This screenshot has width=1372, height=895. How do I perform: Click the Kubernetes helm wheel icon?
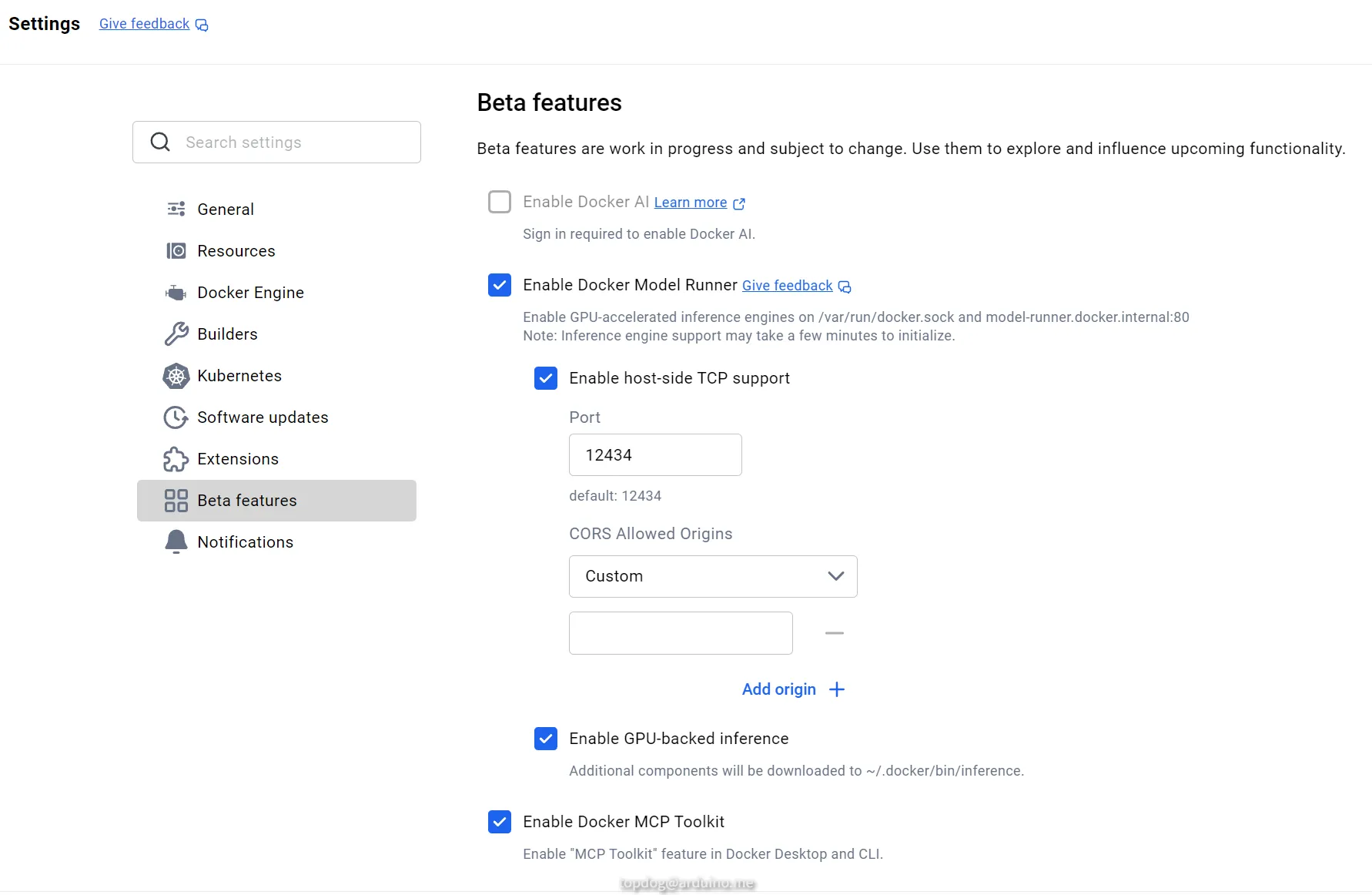[x=176, y=376]
